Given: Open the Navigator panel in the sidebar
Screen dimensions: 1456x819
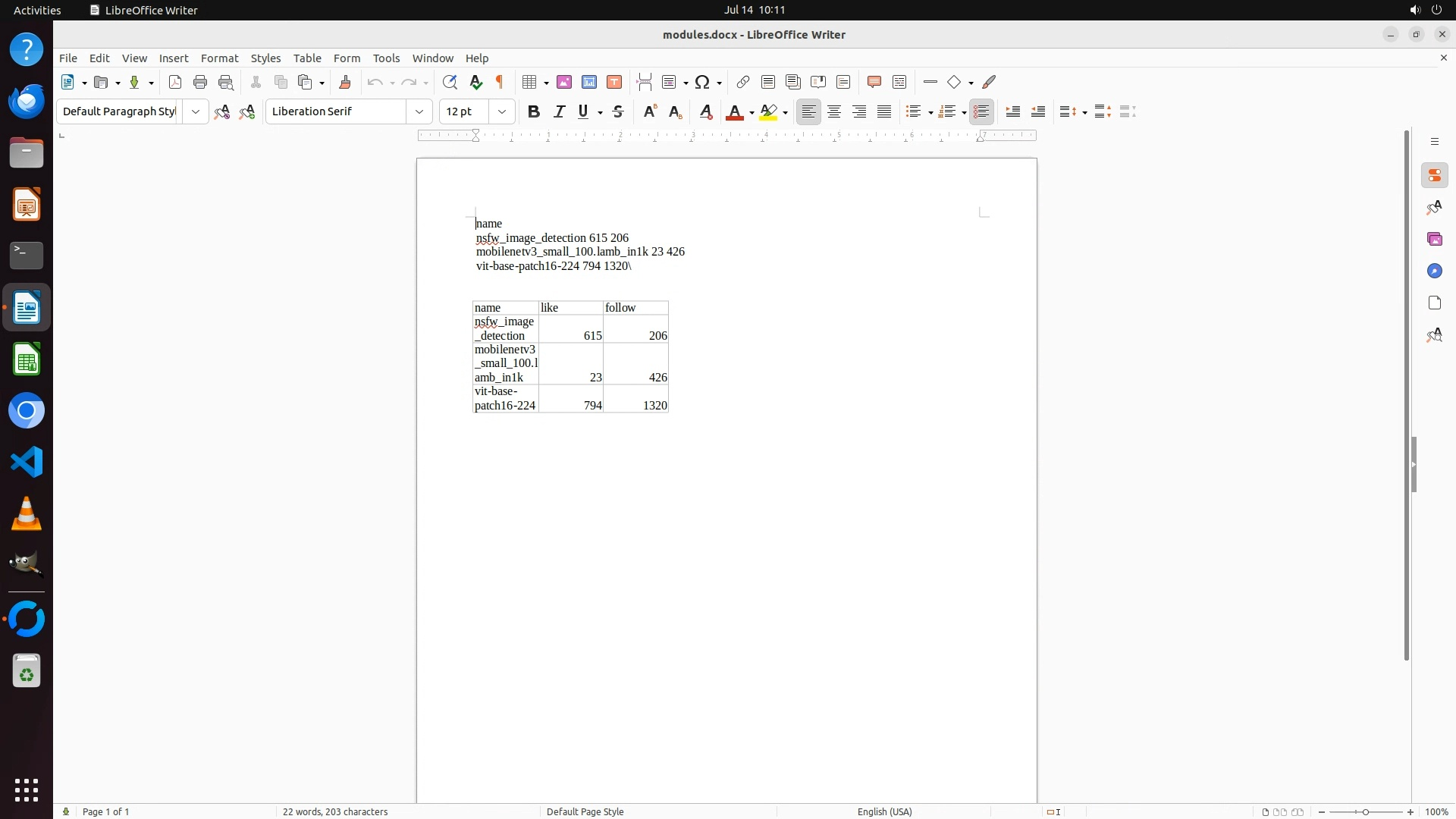Looking at the screenshot, I should click(x=1434, y=271).
